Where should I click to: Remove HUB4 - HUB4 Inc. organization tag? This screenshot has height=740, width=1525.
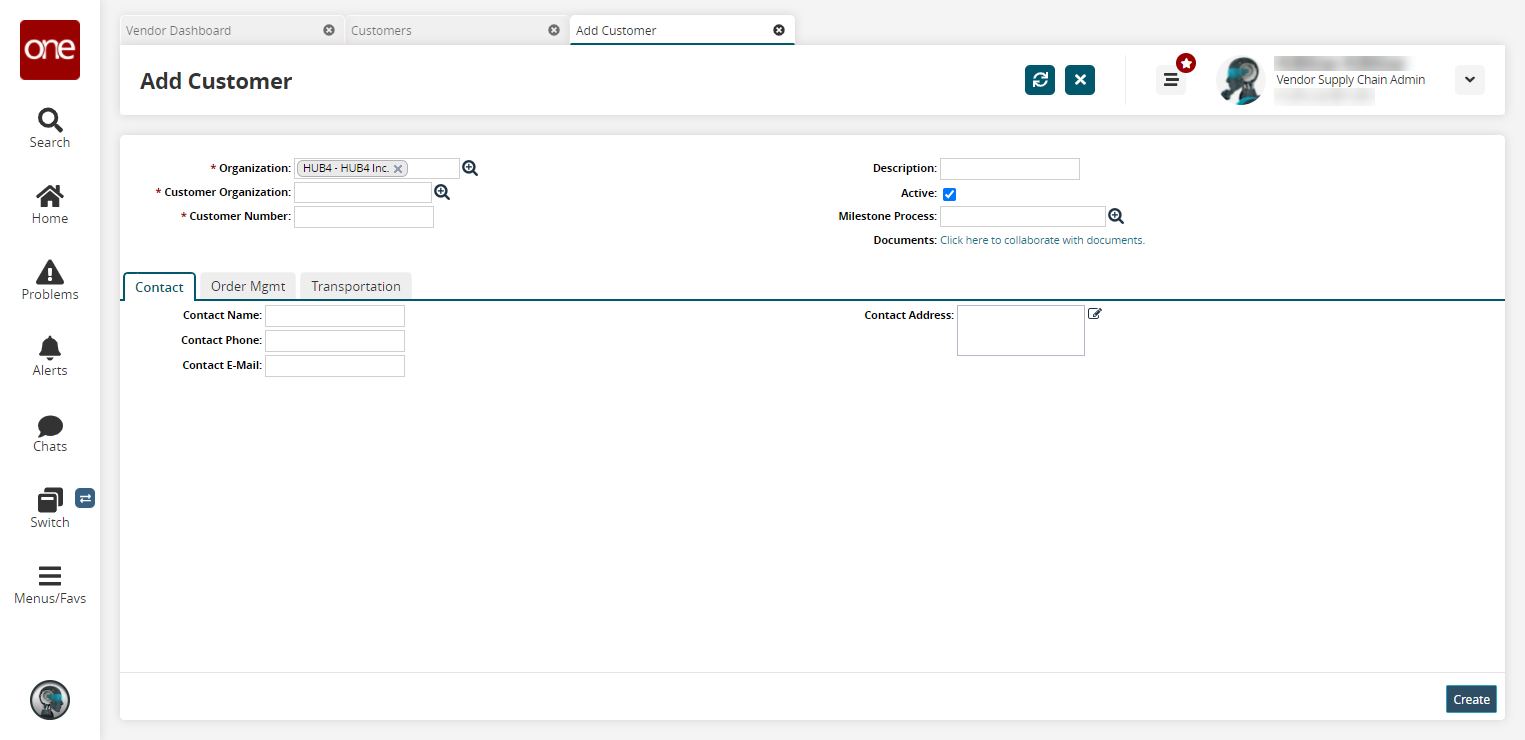(398, 169)
